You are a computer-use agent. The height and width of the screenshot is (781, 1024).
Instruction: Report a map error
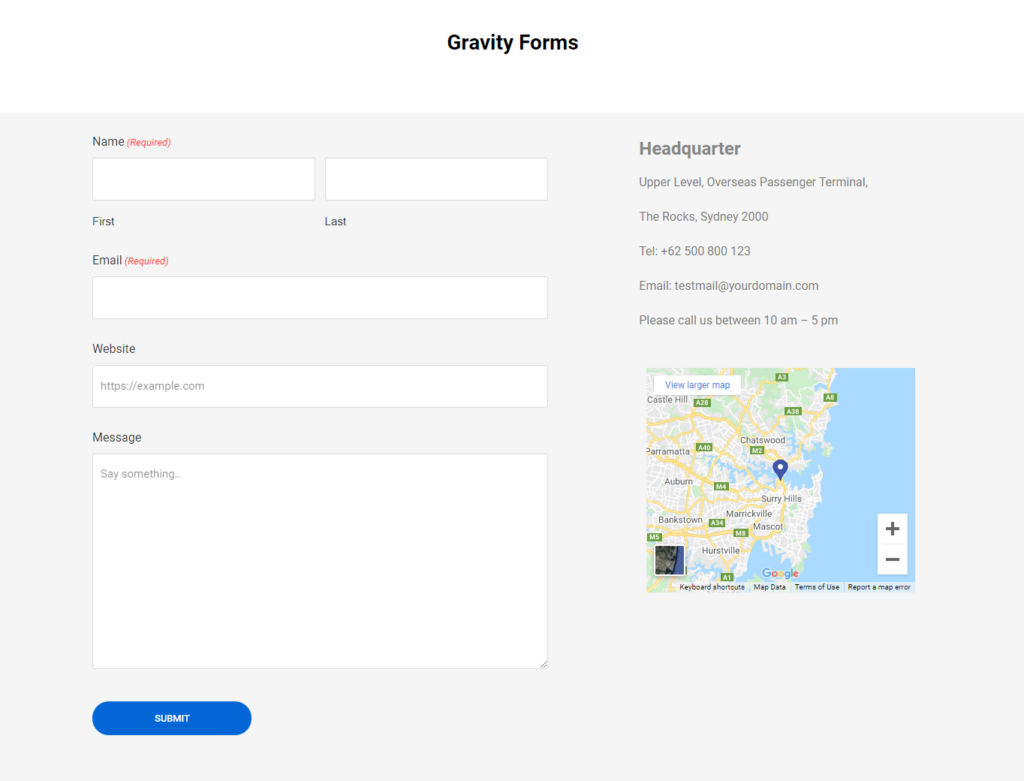(880, 587)
